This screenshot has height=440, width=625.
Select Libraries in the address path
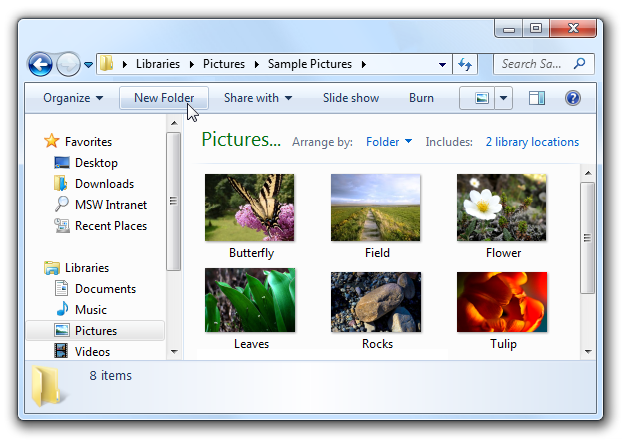(157, 64)
